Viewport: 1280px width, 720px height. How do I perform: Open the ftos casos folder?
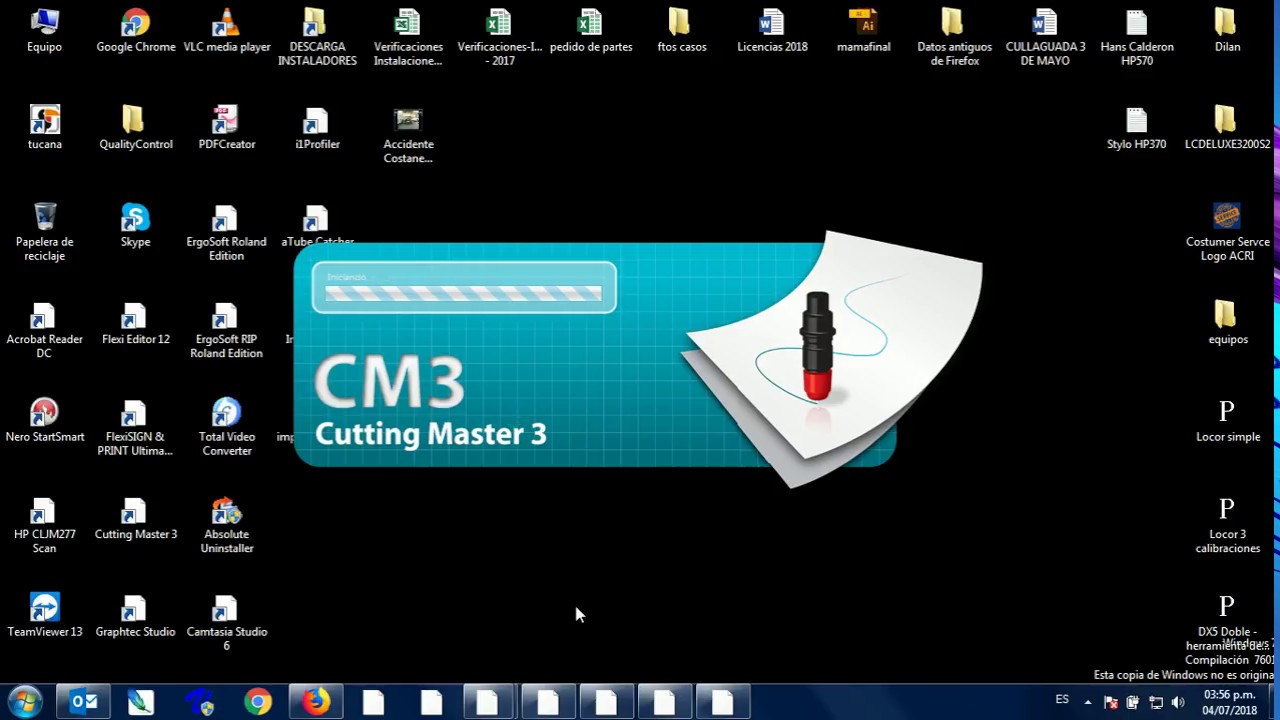[681, 31]
